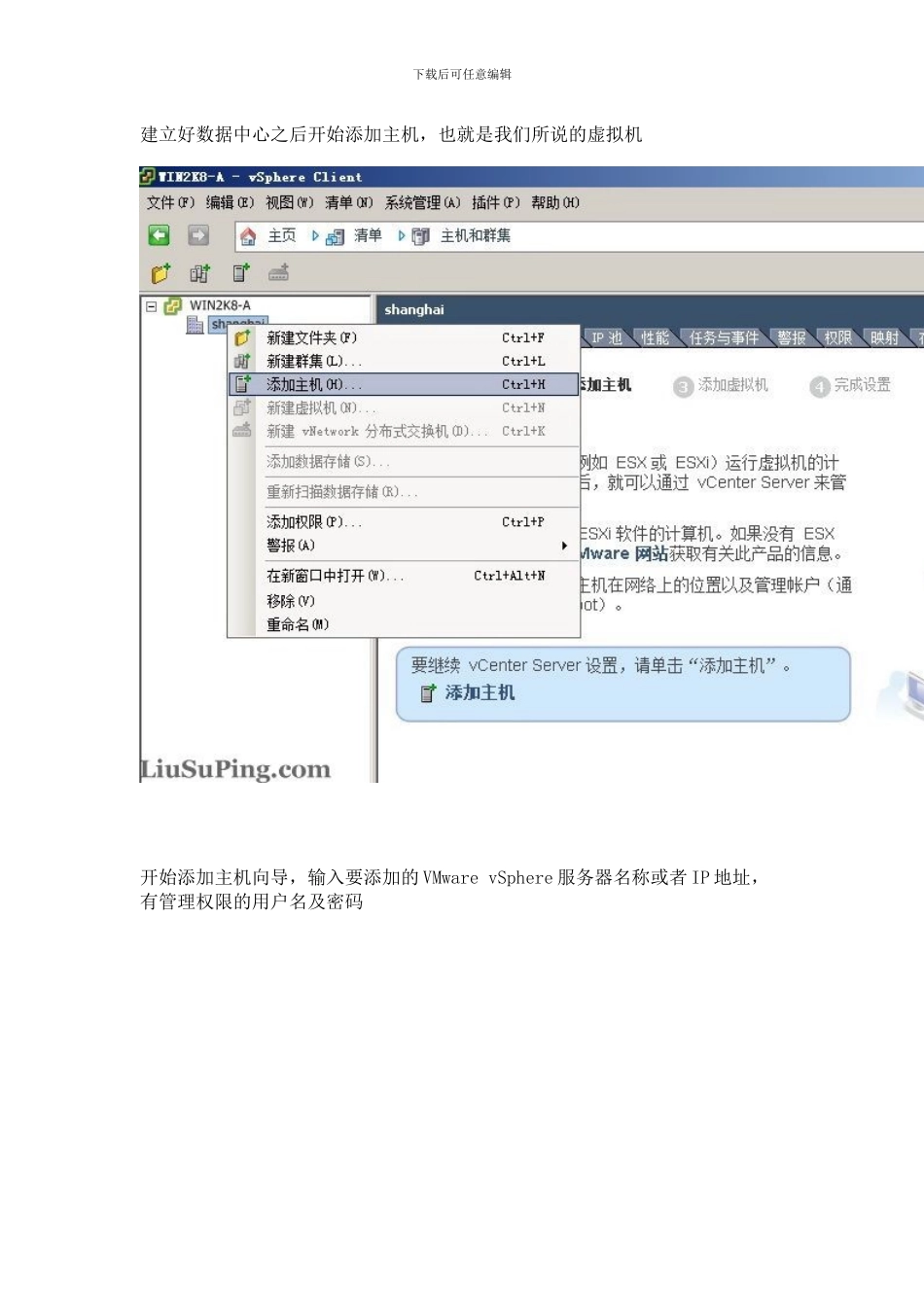The width and height of the screenshot is (924, 1307).
Task: Open the 帮助(H) menu
Action: click(555, 202)
